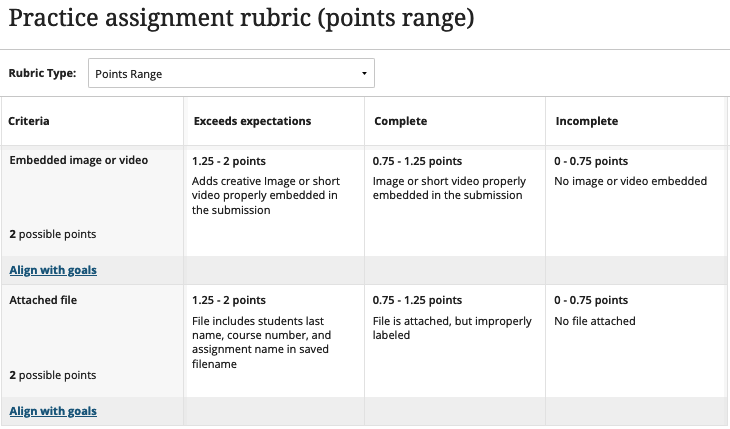Select the 'No file attached' cell
Viewport: 730px width, 429px height.
click(x=595, y=321)
